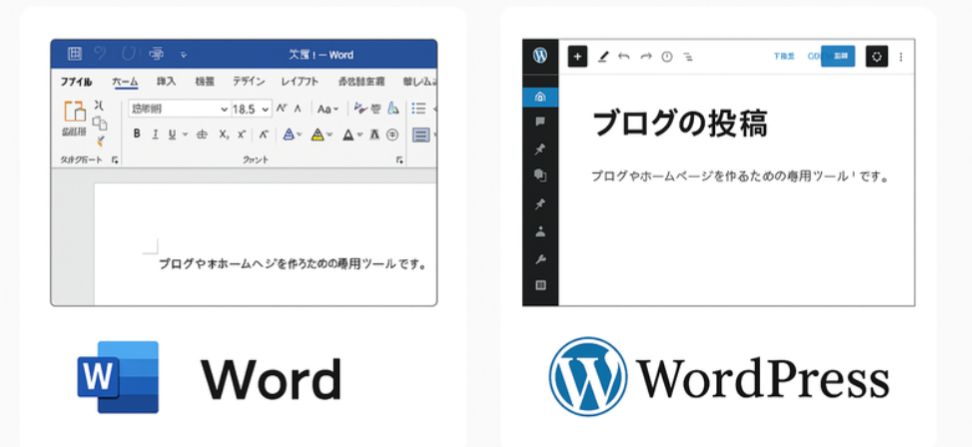Open the Aa Change Case dropdown
The image size is (972, 447).
[x=328, y=109]
